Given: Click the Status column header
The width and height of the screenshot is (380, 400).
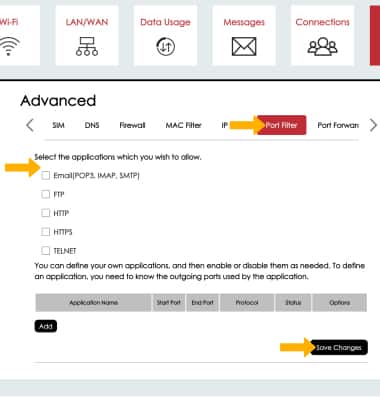Looking at the screenshot, I should tap(293, 303).
